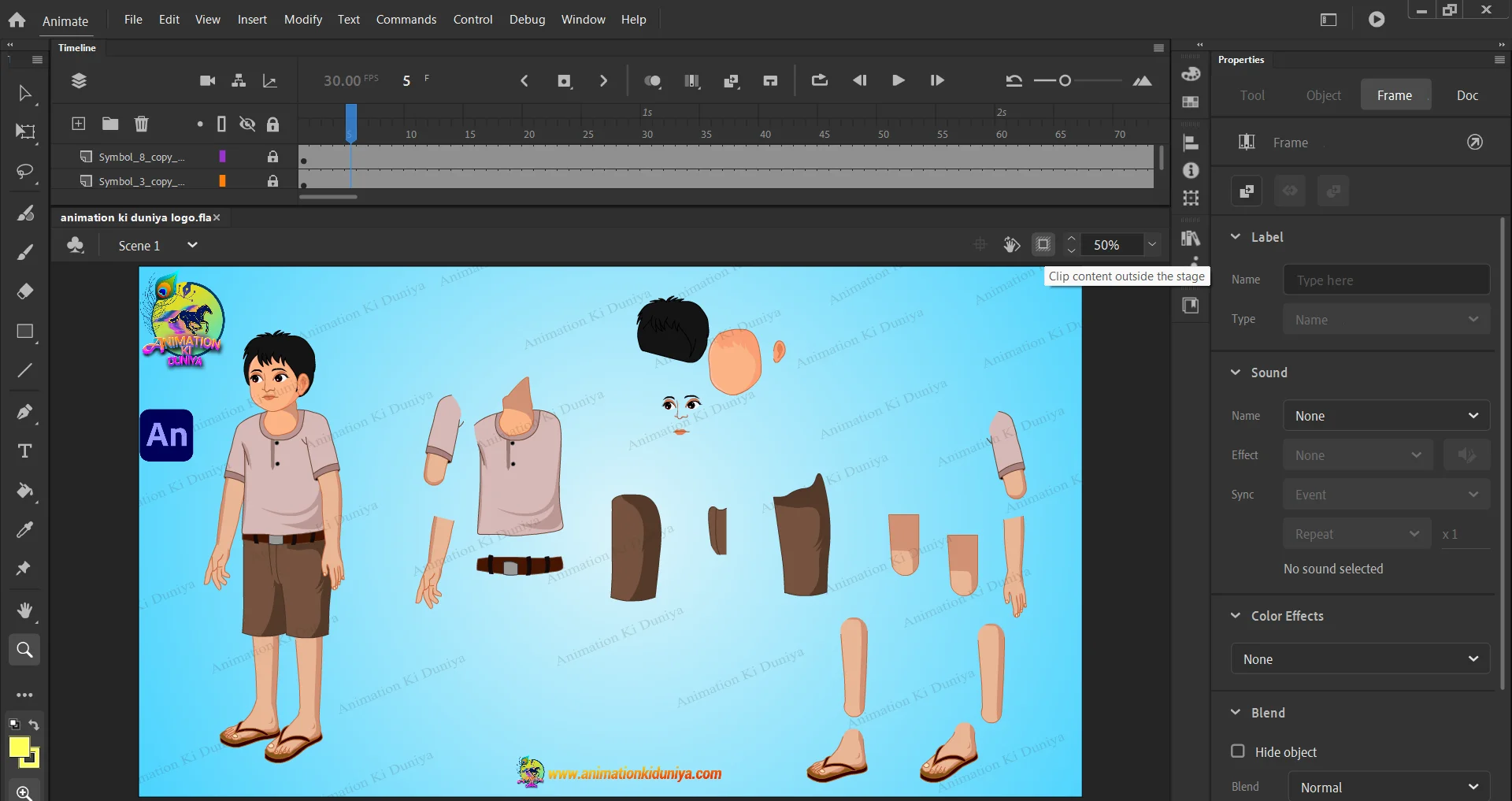Collapse the Label section
This screenshot has width=1512, height=801.
click(1236, 237)
